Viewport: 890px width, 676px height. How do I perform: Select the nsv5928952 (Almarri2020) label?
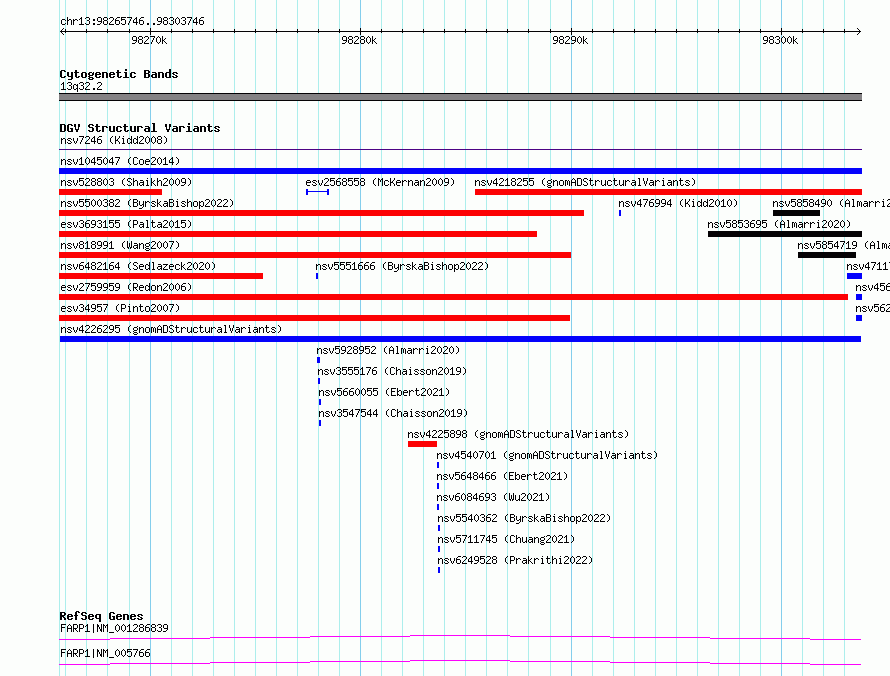388,350
